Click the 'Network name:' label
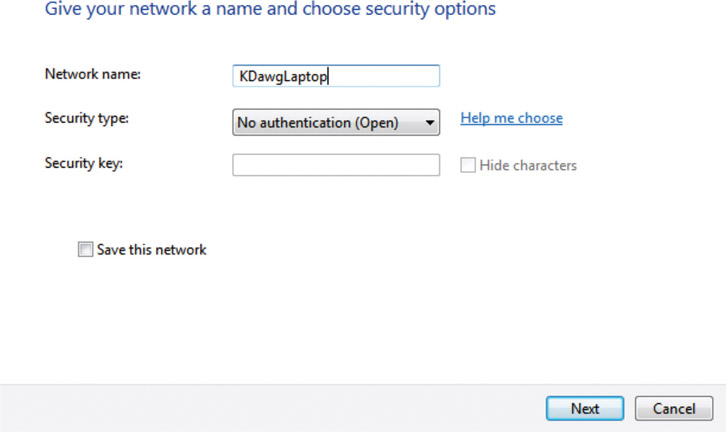This screenshot has width=726, height=432. (93, 74)
